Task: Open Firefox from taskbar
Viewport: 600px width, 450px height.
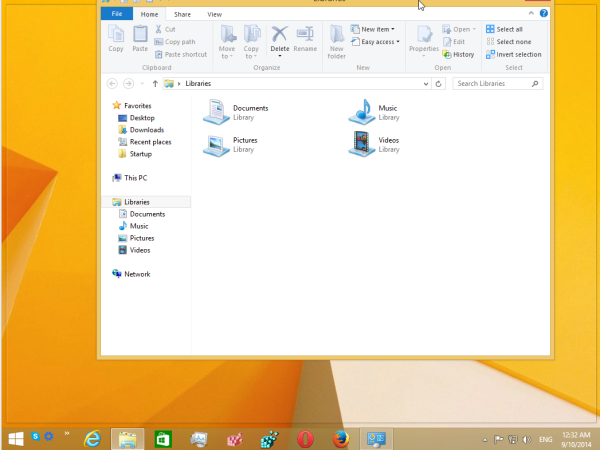Action: click(341, 439)
